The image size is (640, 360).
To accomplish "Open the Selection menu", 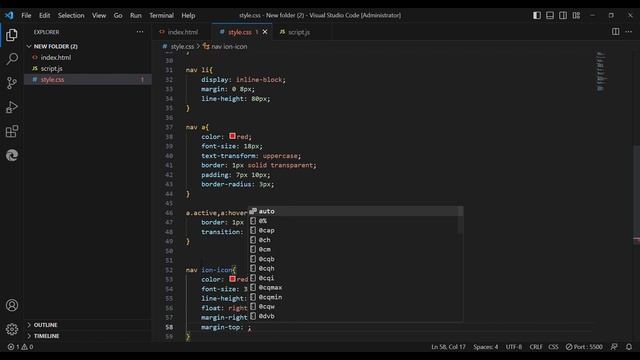I will [x=71, y=16].
